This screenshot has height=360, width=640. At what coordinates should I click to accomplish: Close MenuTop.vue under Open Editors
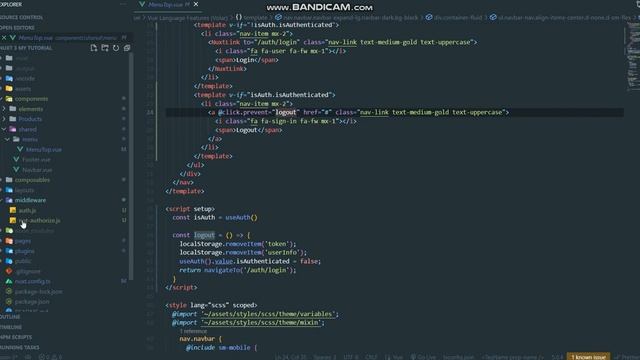[x=4, y=38]
